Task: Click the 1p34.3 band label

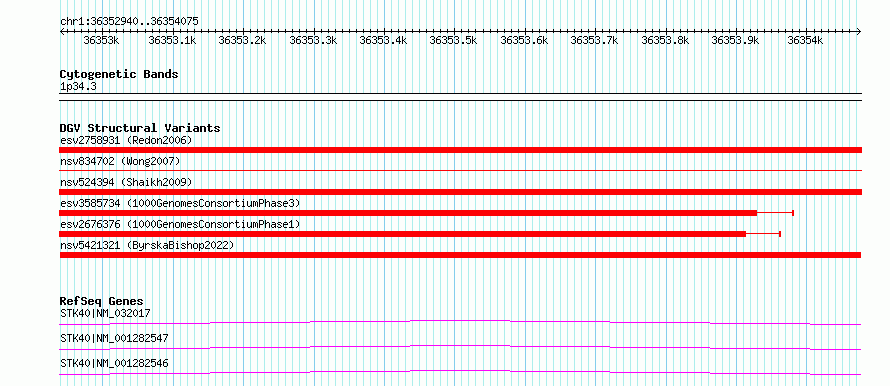Action: pyautogui.click(x=78, y=87)
